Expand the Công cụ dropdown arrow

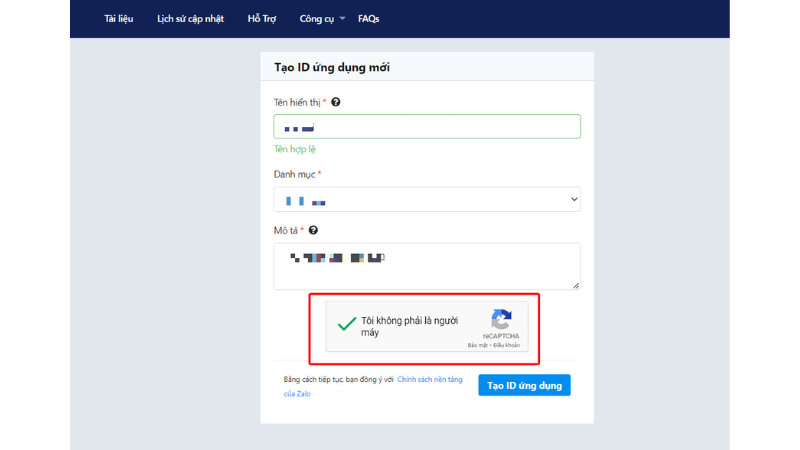click(x=342, y=18)
